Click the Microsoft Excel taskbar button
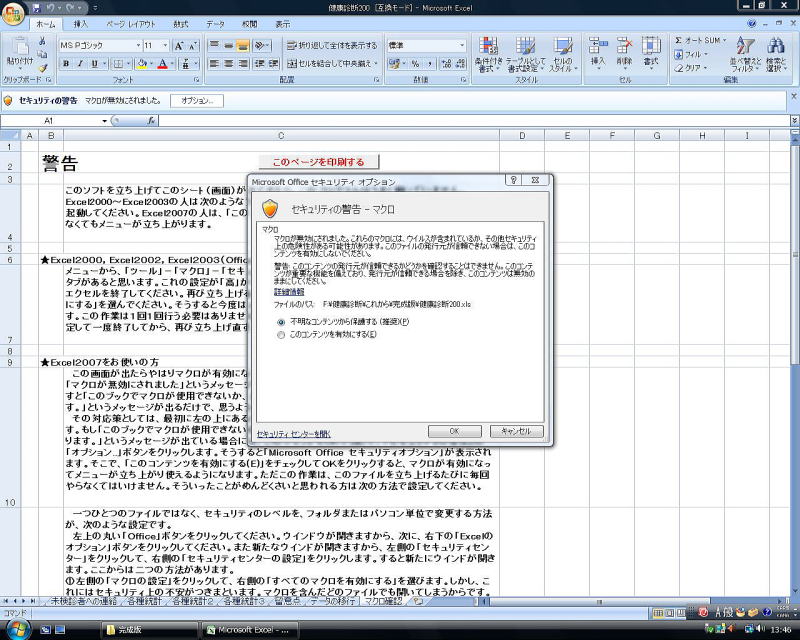This screenshot has width=800, height=640. pos(249,630)
